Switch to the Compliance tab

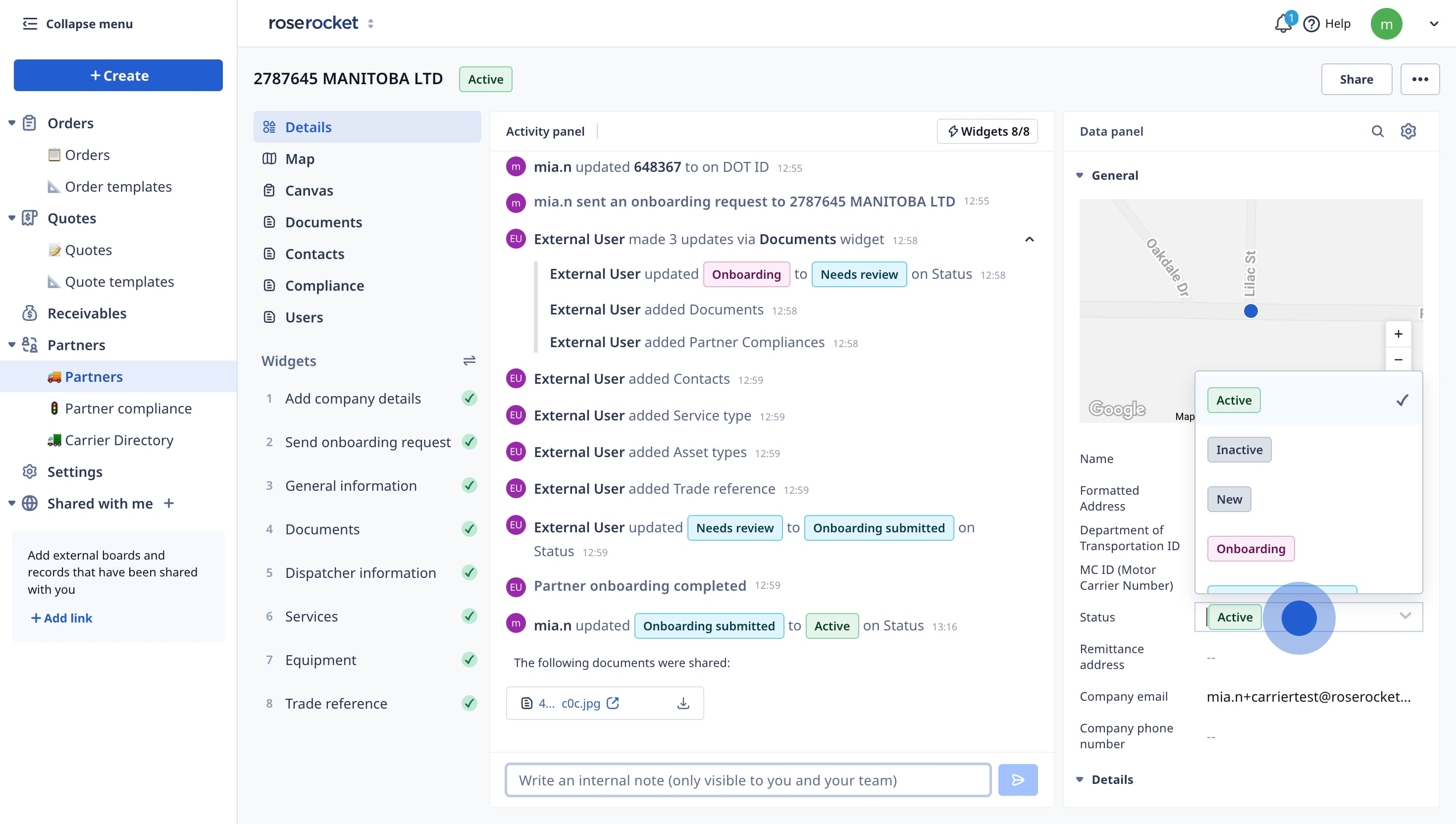pos(367,286)
